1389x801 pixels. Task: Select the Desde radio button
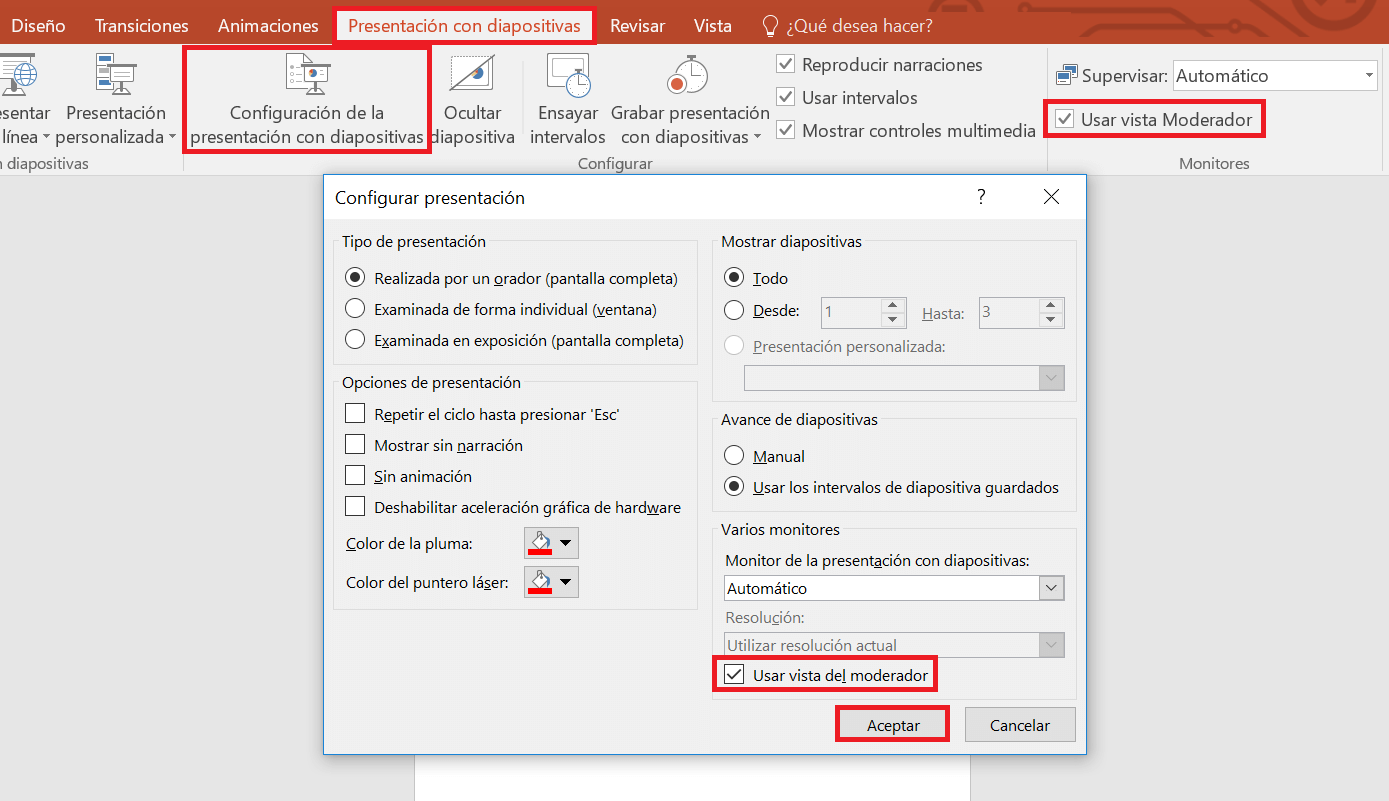[734, 311]
